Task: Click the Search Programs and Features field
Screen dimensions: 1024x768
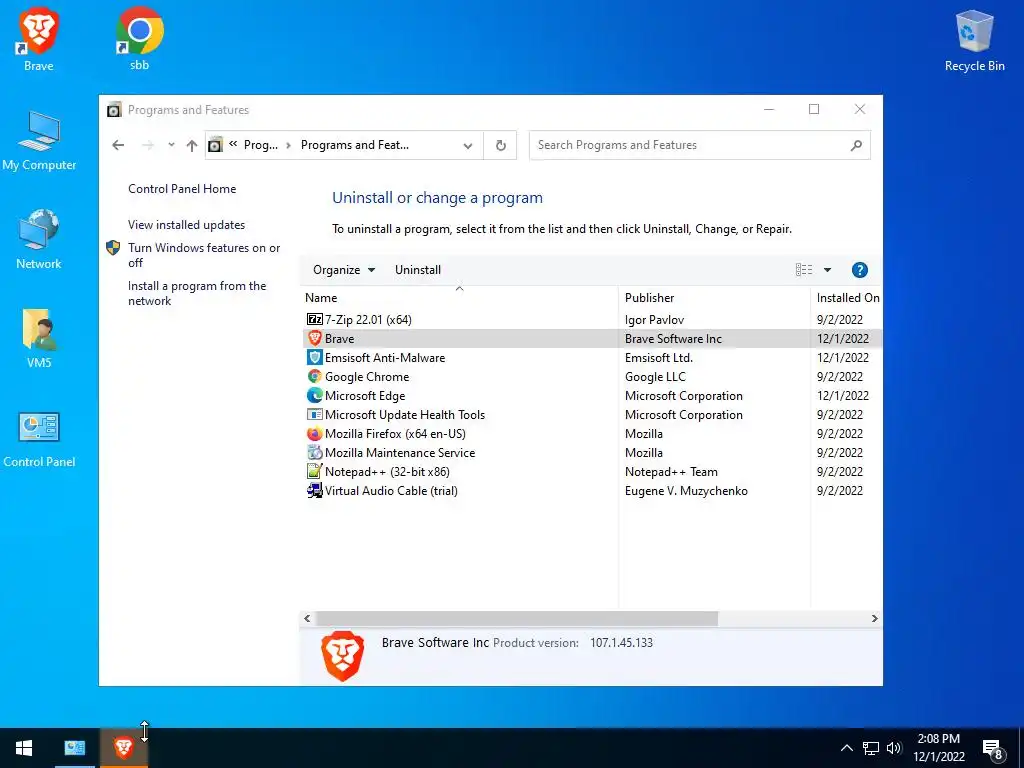Action: (699, 145)
